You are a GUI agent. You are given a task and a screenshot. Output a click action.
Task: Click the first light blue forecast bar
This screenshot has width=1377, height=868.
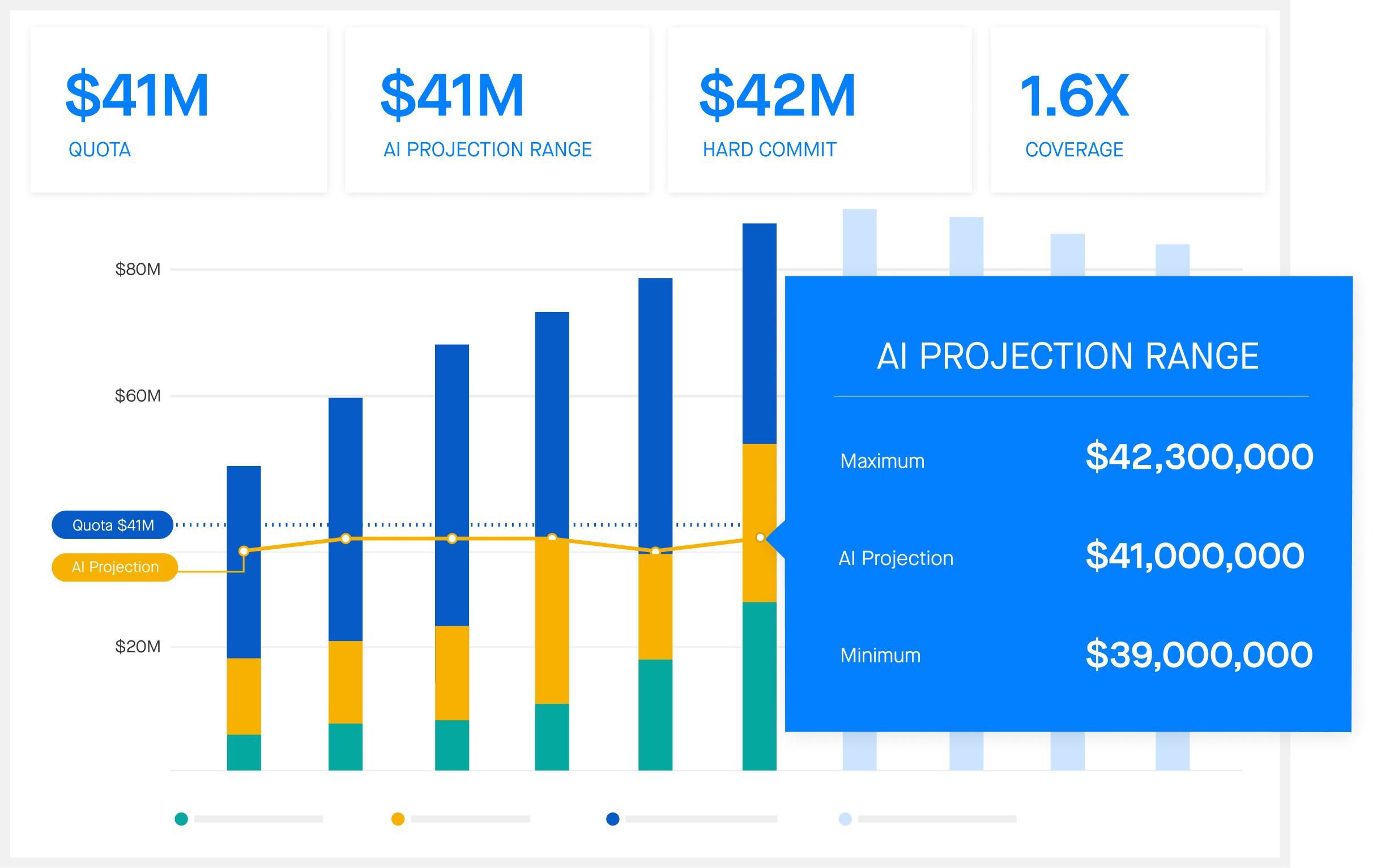tap(859, 241)
